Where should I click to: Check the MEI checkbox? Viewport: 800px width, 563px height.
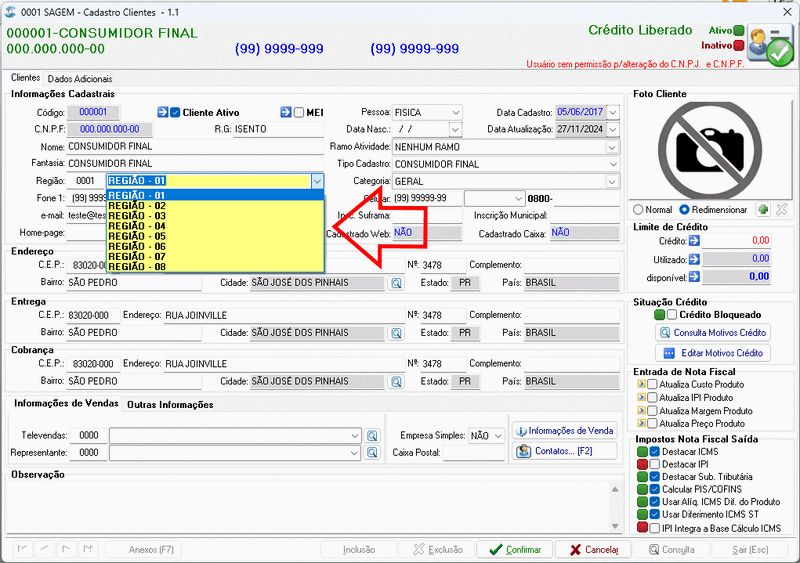(299, 112)
